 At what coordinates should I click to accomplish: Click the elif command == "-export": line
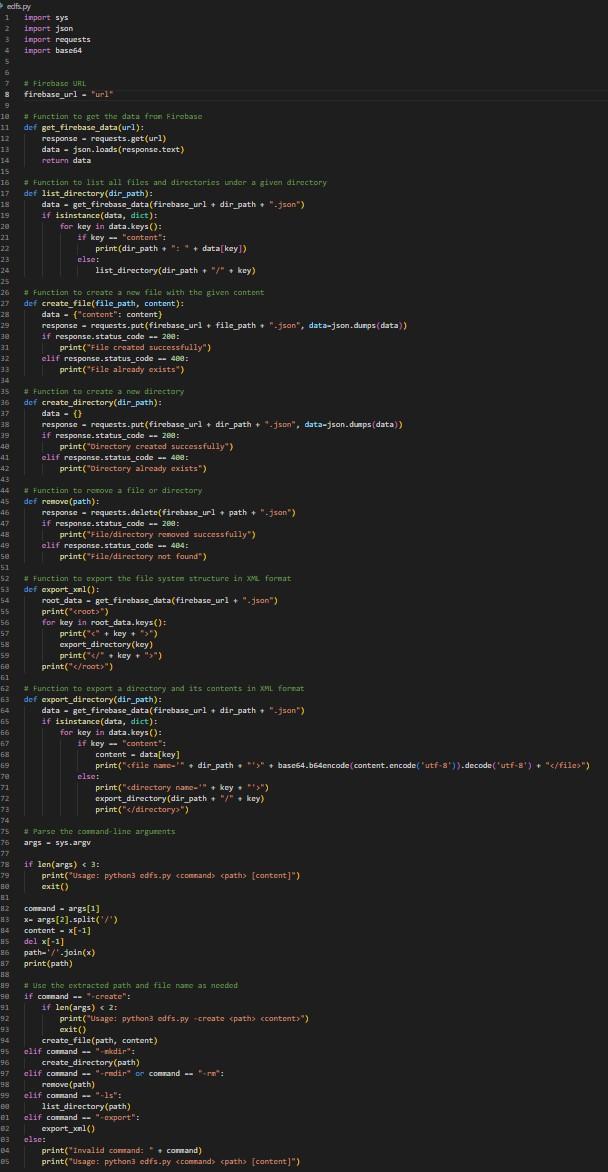(82, 1117)
